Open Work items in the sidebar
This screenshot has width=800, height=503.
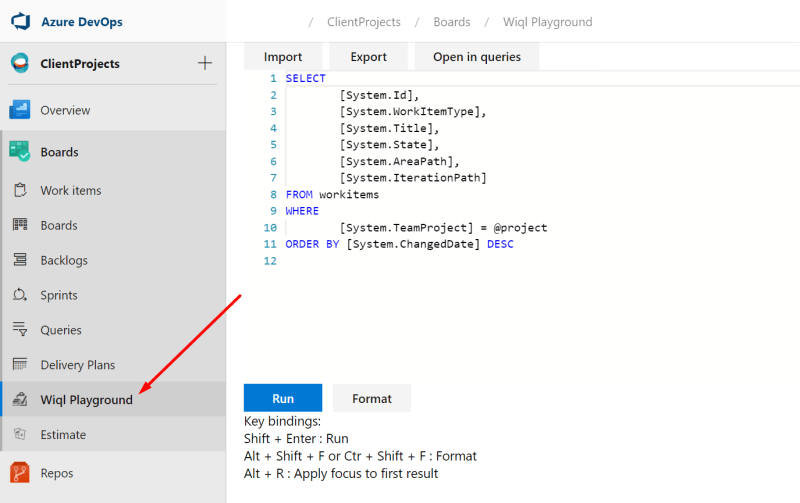point(71,190)
